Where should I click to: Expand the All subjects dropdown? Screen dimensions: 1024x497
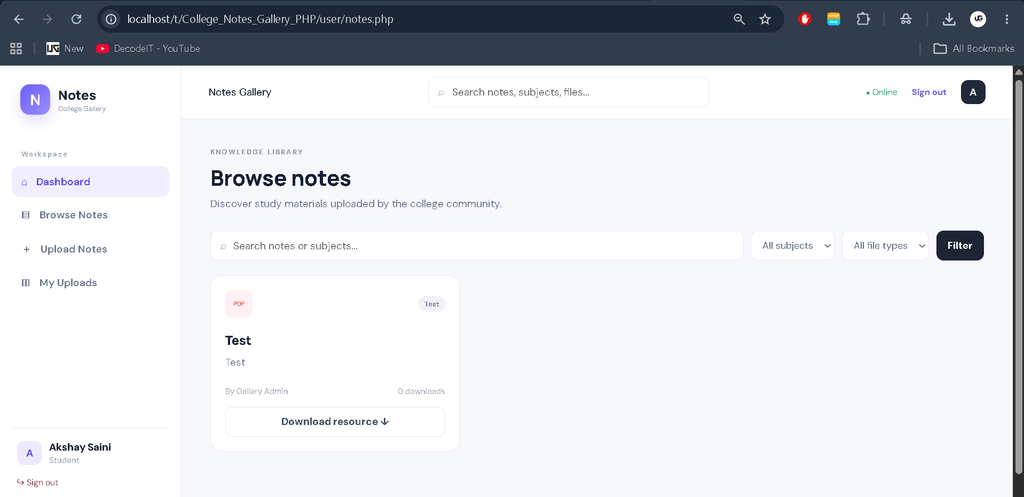pyautogui.click(x=792, y=246)
